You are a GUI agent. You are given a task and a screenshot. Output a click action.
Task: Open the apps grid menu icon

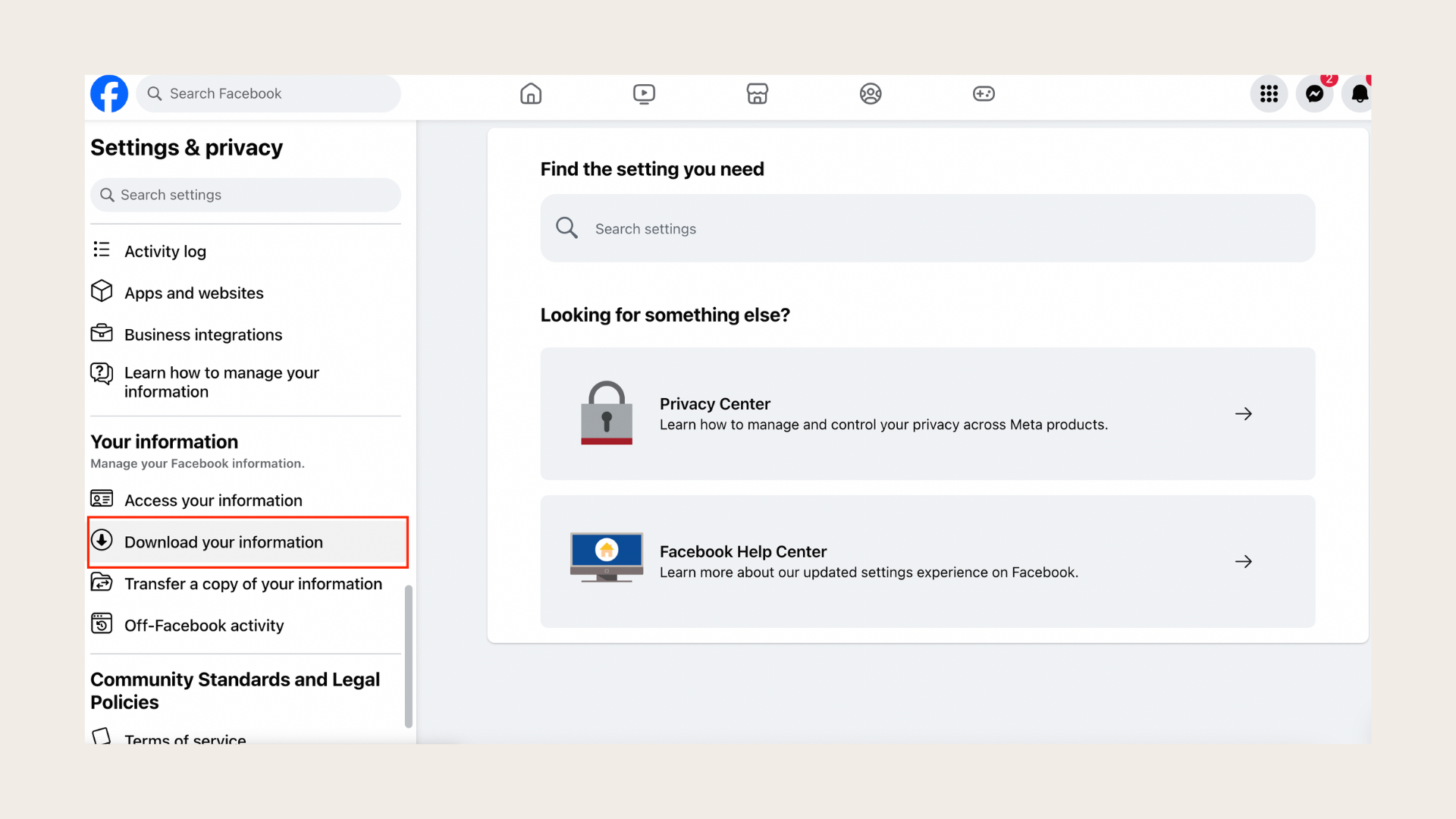1269,93
